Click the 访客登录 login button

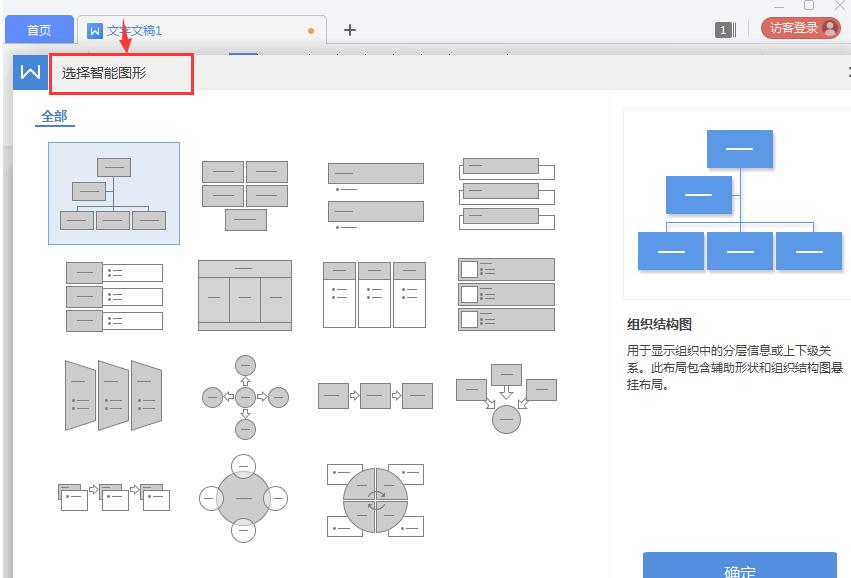pos(797,27)
